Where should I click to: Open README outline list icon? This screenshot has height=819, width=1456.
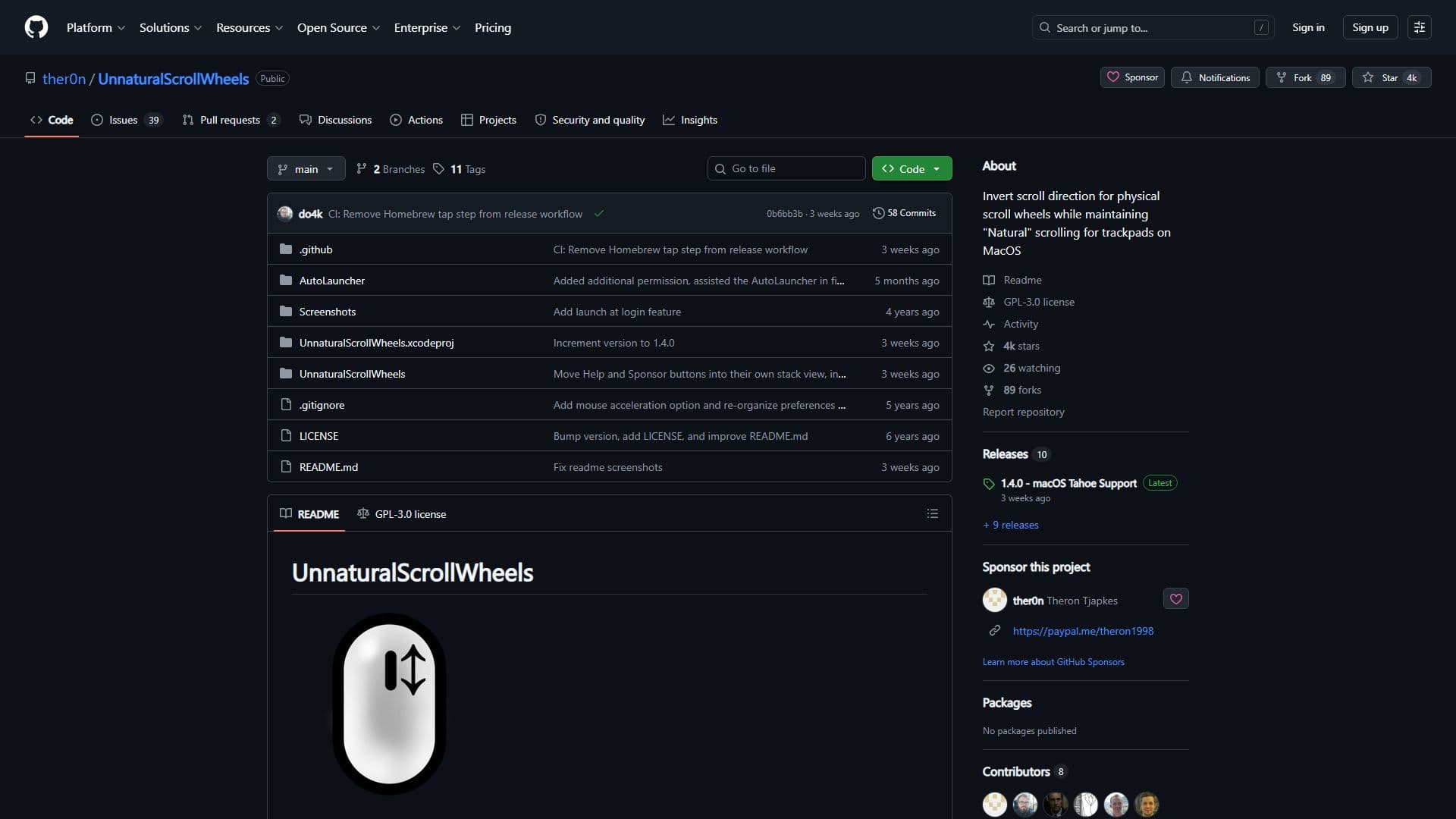[933, 514]
